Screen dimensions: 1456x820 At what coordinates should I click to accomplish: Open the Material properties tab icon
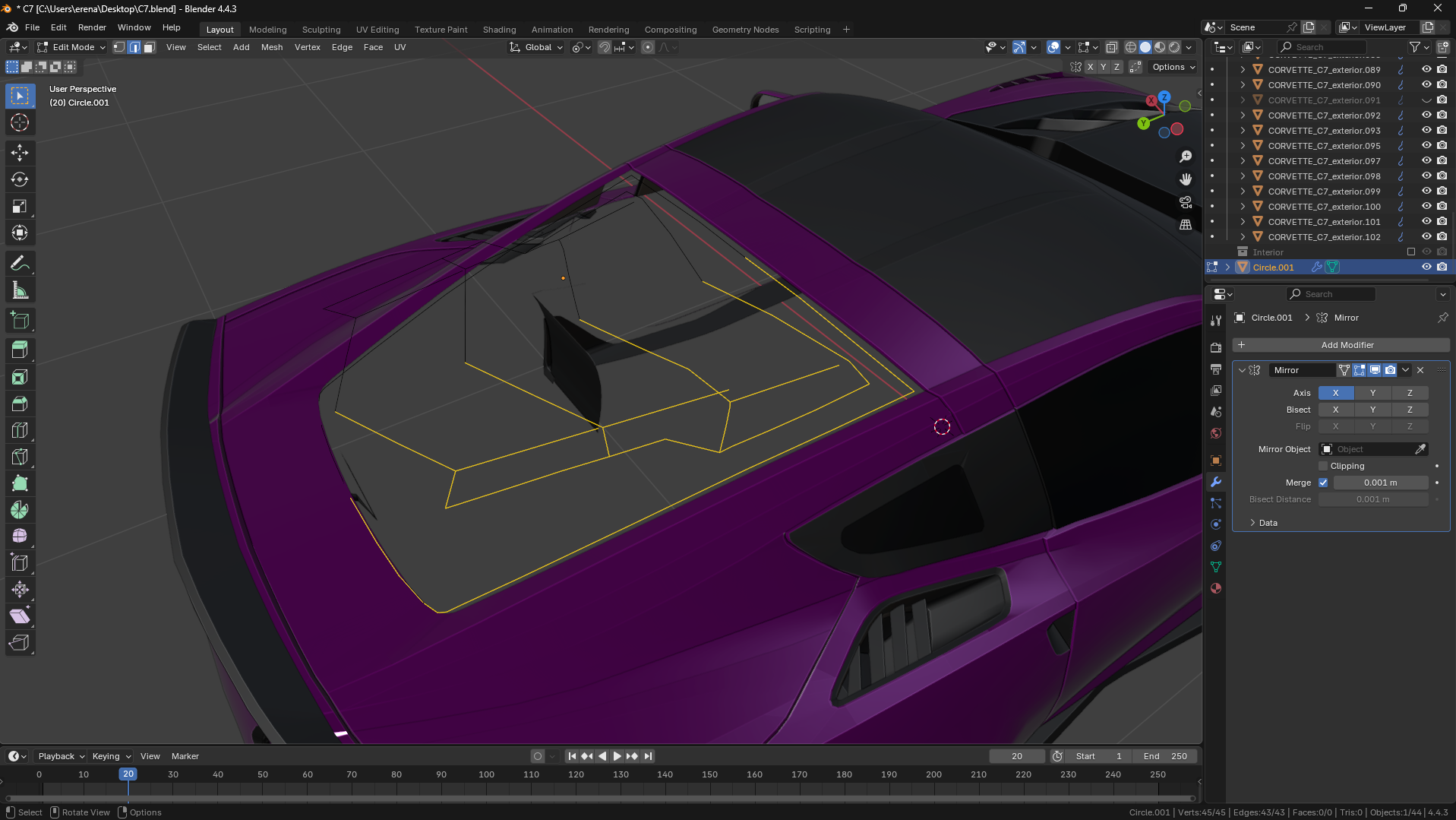click(x=1216, y=588)
